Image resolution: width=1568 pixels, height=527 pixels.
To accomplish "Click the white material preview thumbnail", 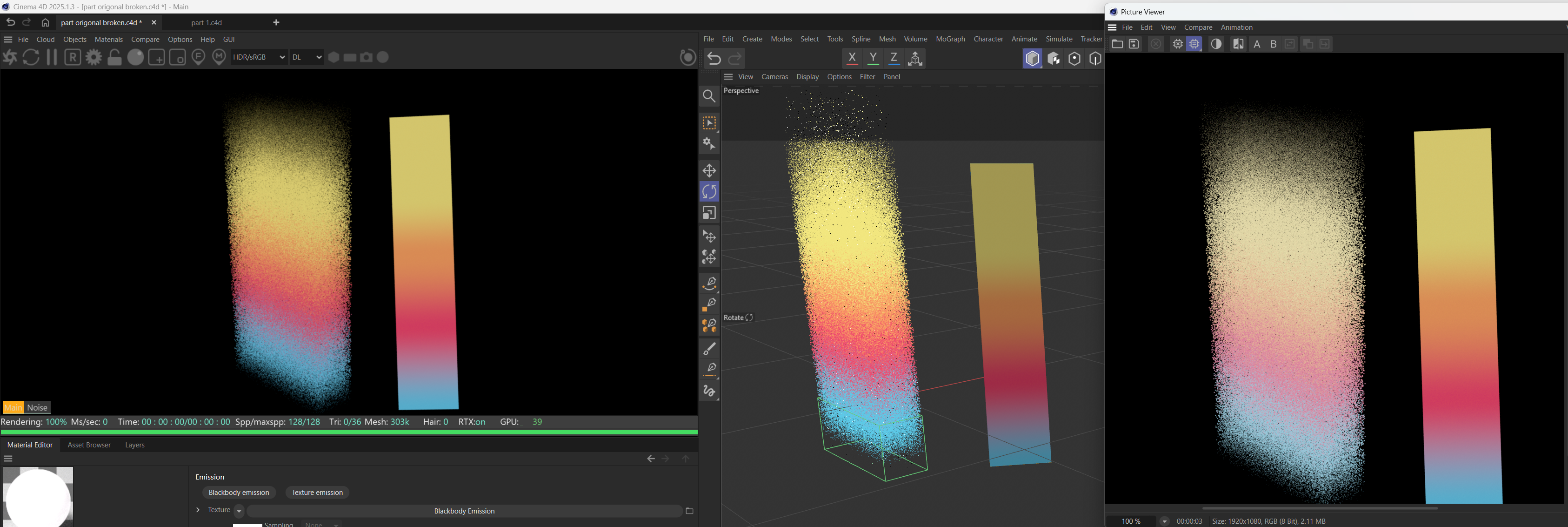I will [x=38, y=497].
